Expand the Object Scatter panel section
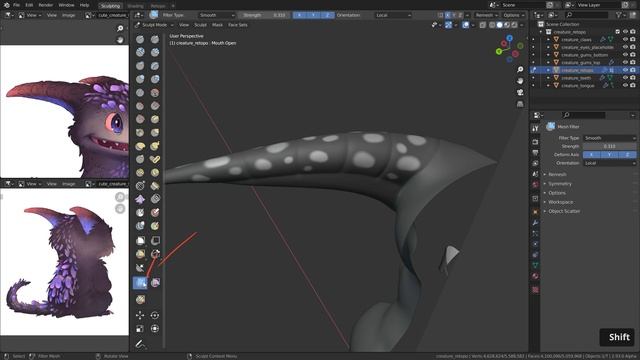This screenshot has width=640, height=360. (x=564, y=211)
